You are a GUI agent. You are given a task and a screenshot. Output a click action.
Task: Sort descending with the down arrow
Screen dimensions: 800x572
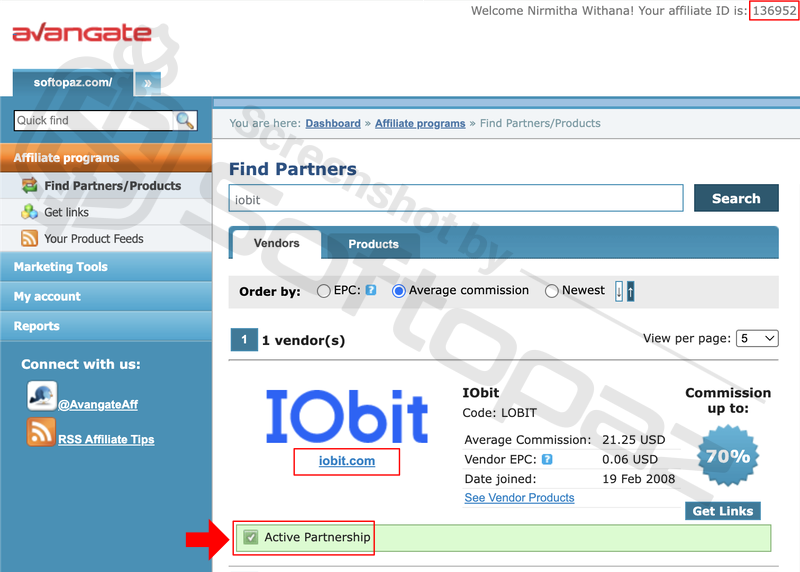619,291
